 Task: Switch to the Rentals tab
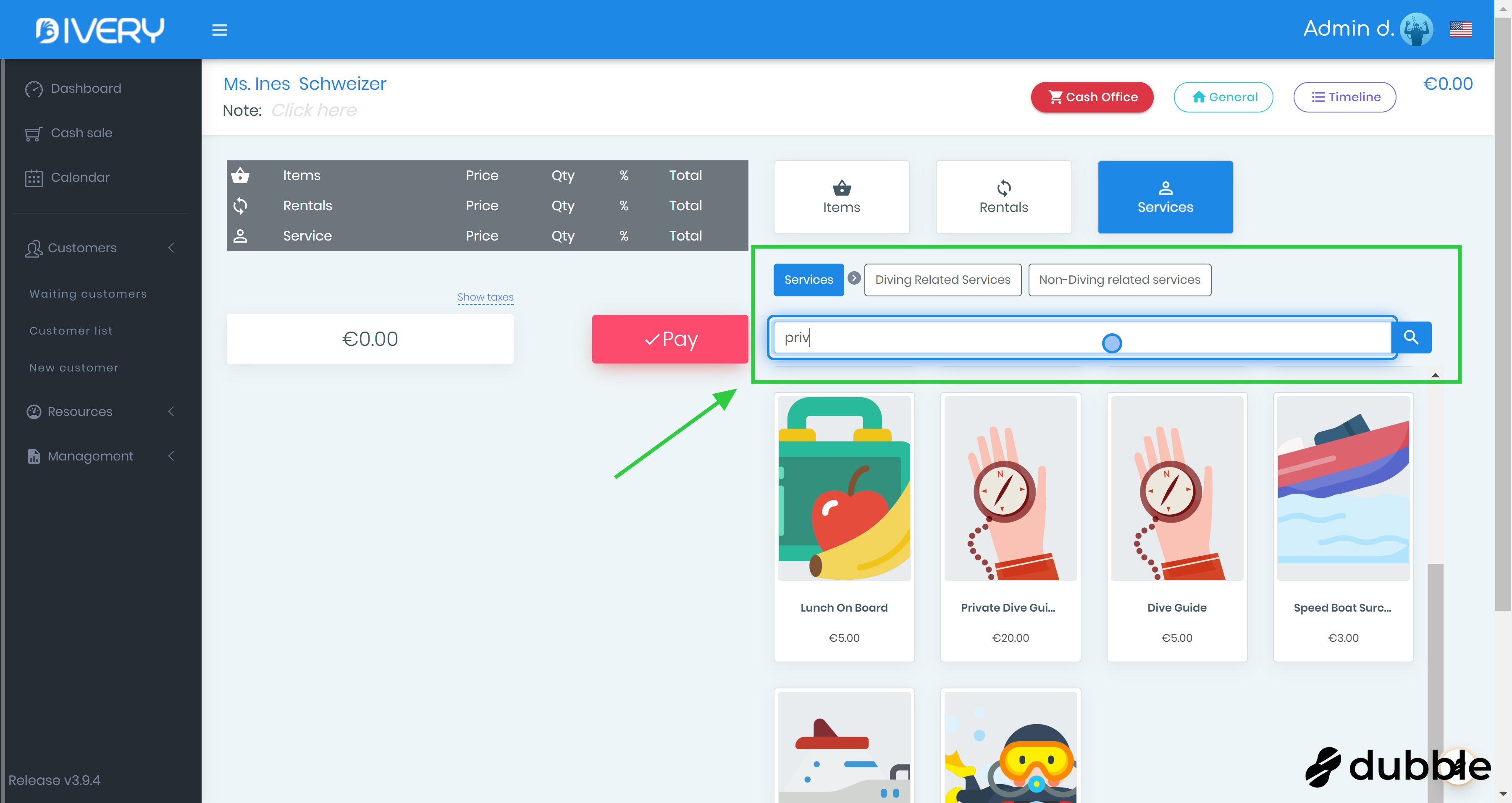1003,197
